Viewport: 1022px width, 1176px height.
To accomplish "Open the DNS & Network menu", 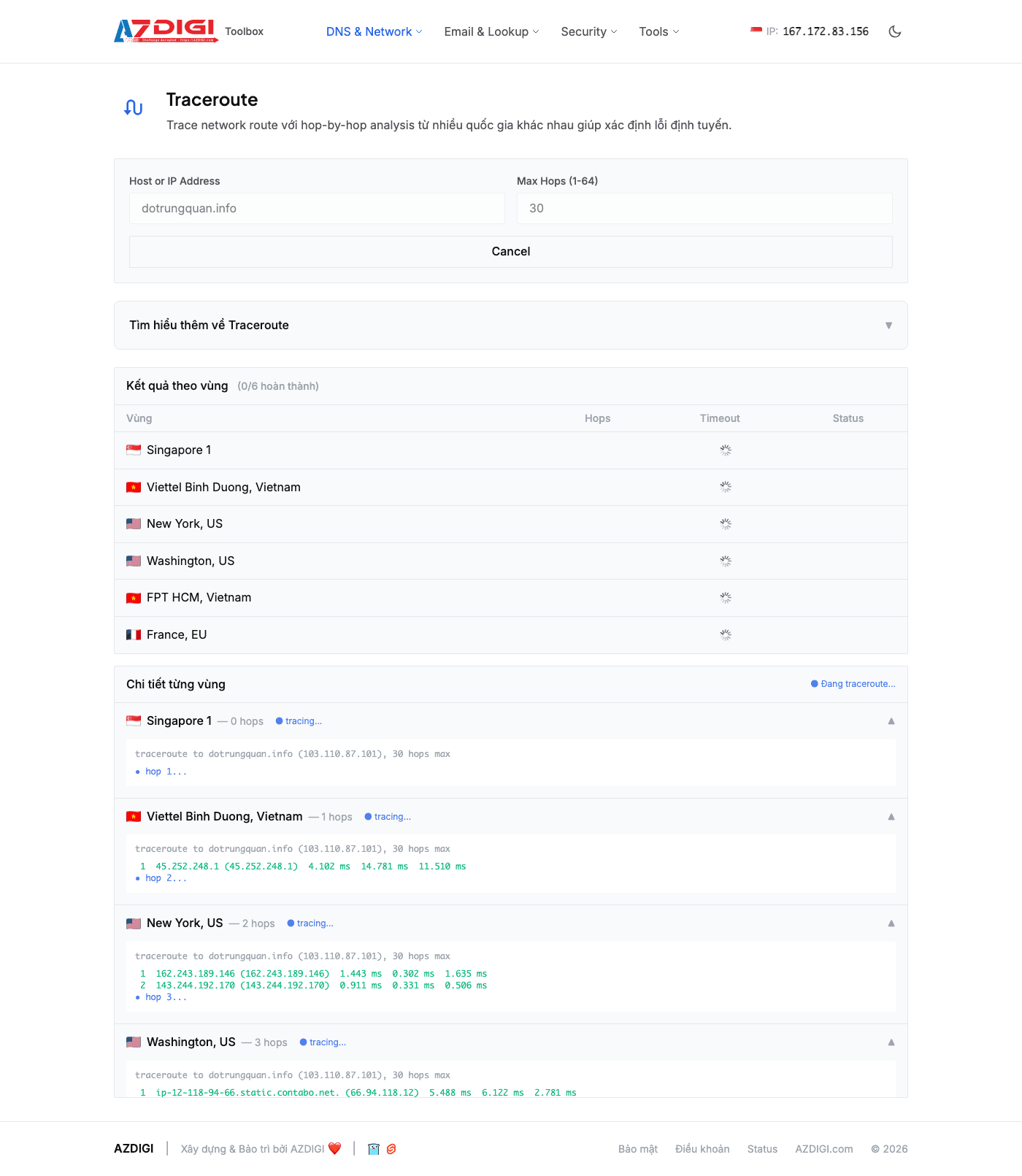I will pos(374,31).
